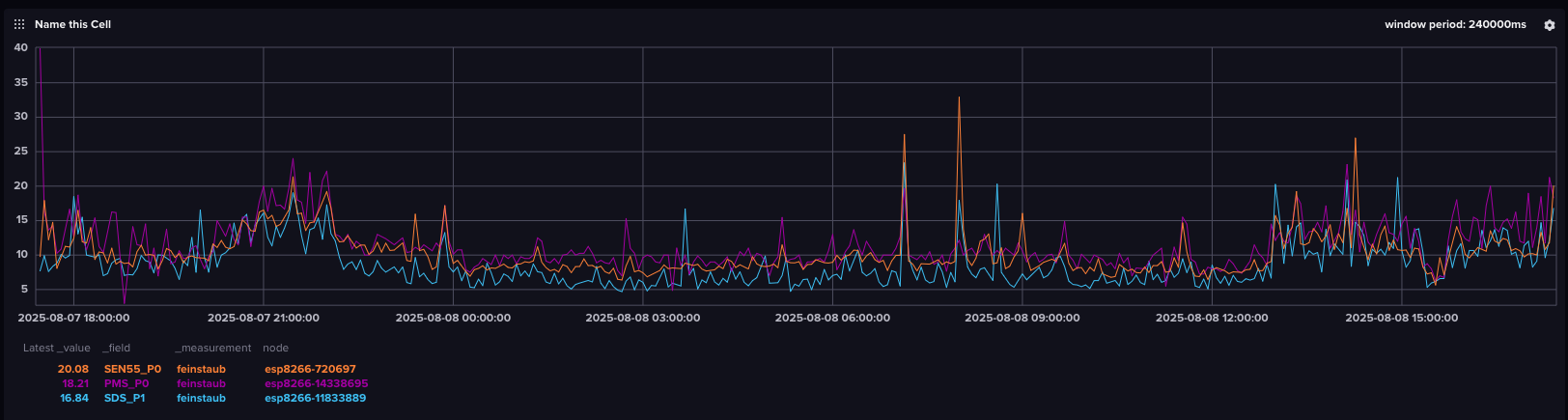The height and width of the screenshot is (420, 1568).
Task: Select the SDS_P1 legend field
Action: tap(125, 398)
